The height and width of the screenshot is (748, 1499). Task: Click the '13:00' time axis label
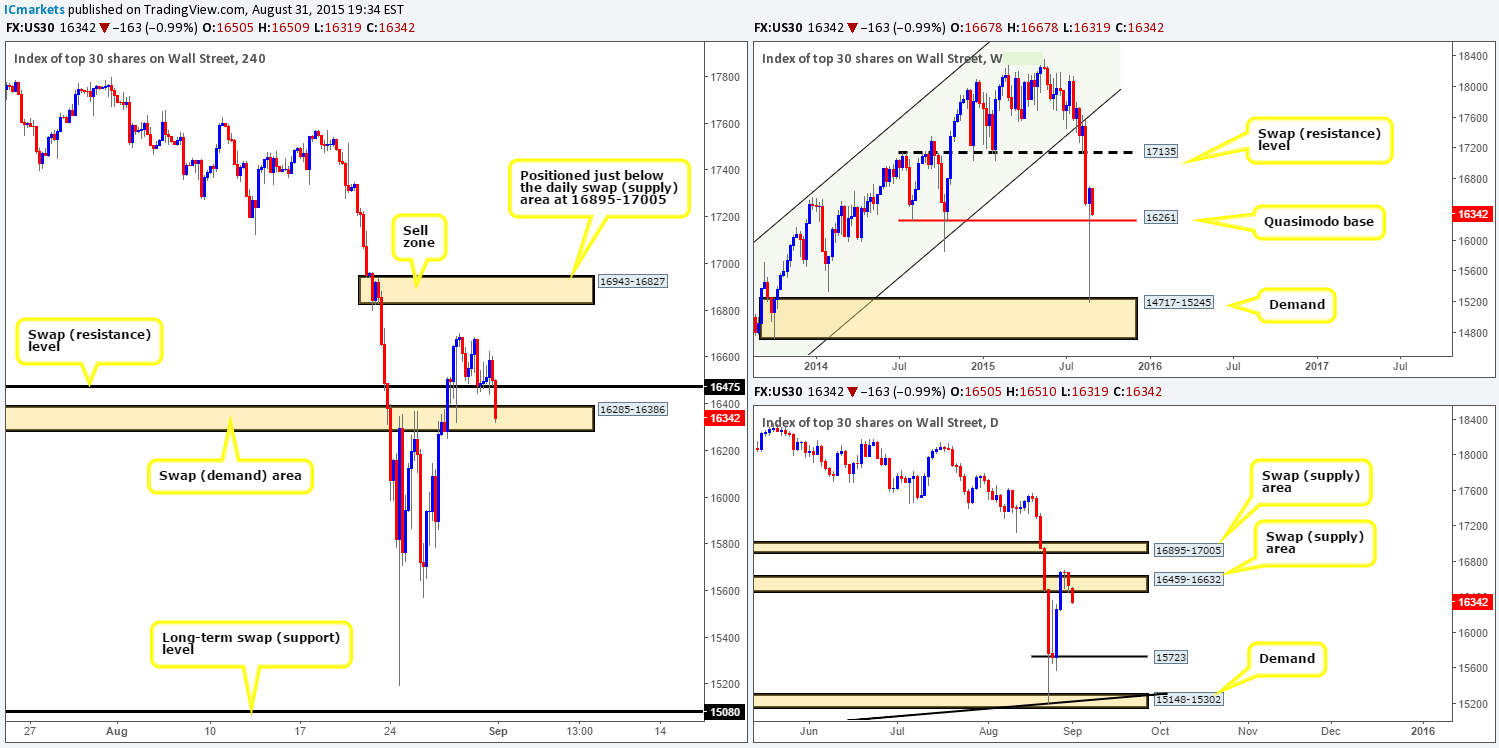pos(579,730)
